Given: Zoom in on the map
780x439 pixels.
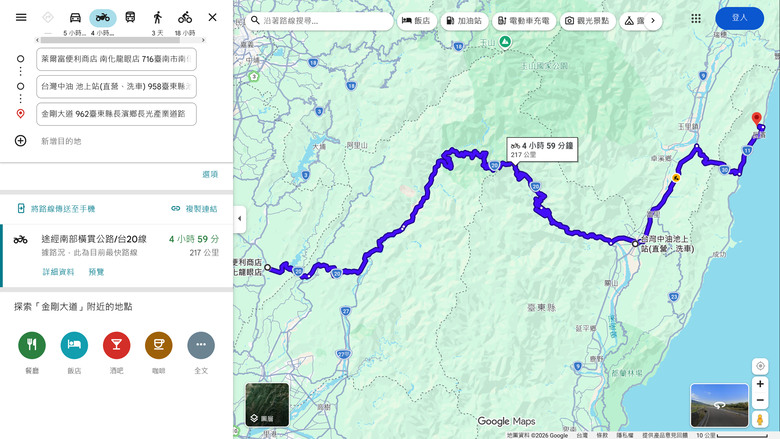Looking at the screenshot, I should coord(760,384).
